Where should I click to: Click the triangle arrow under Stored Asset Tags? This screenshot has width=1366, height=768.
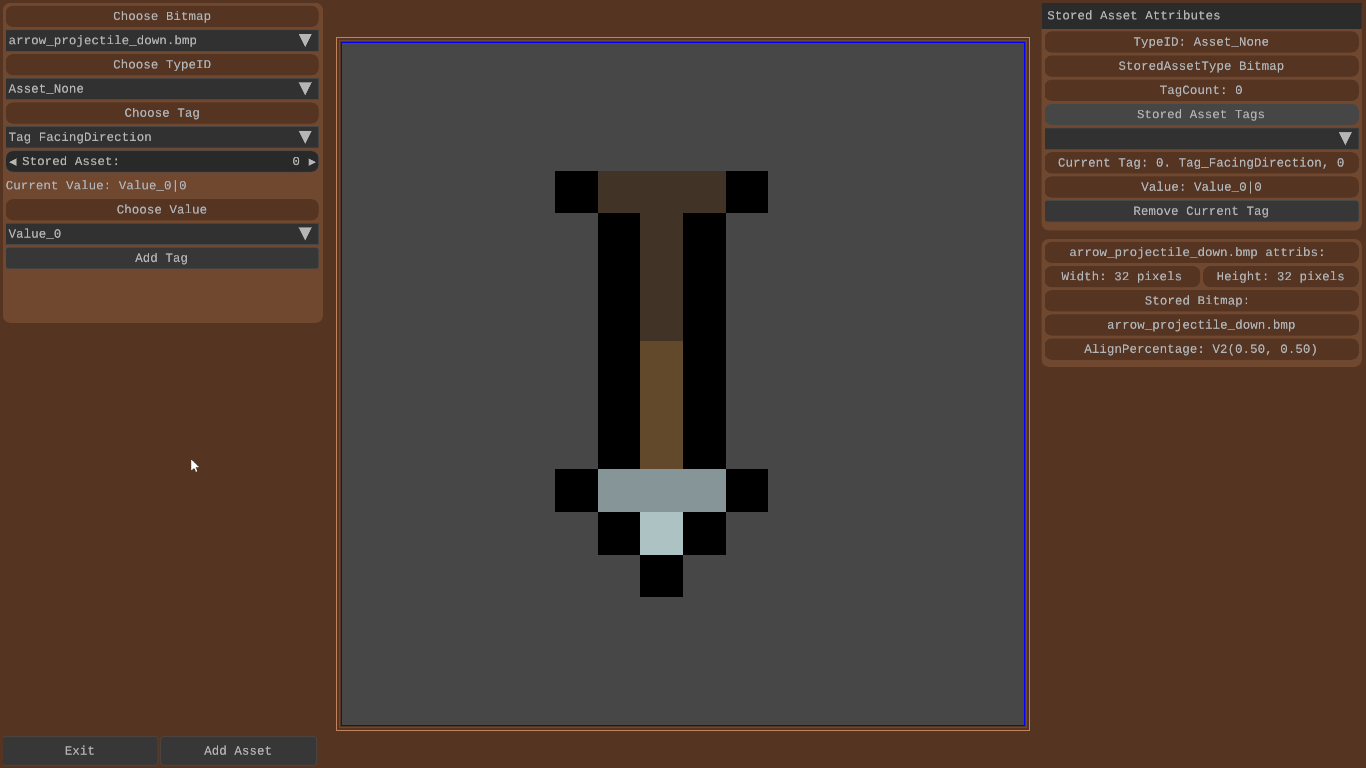click(x=1346, y=138)
